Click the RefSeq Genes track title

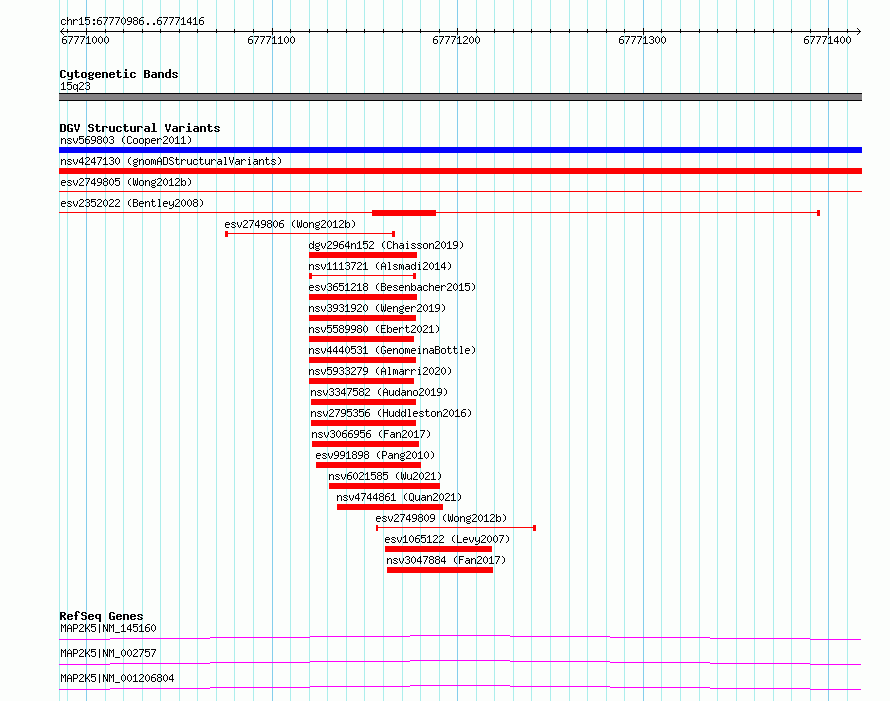point(102,616)
